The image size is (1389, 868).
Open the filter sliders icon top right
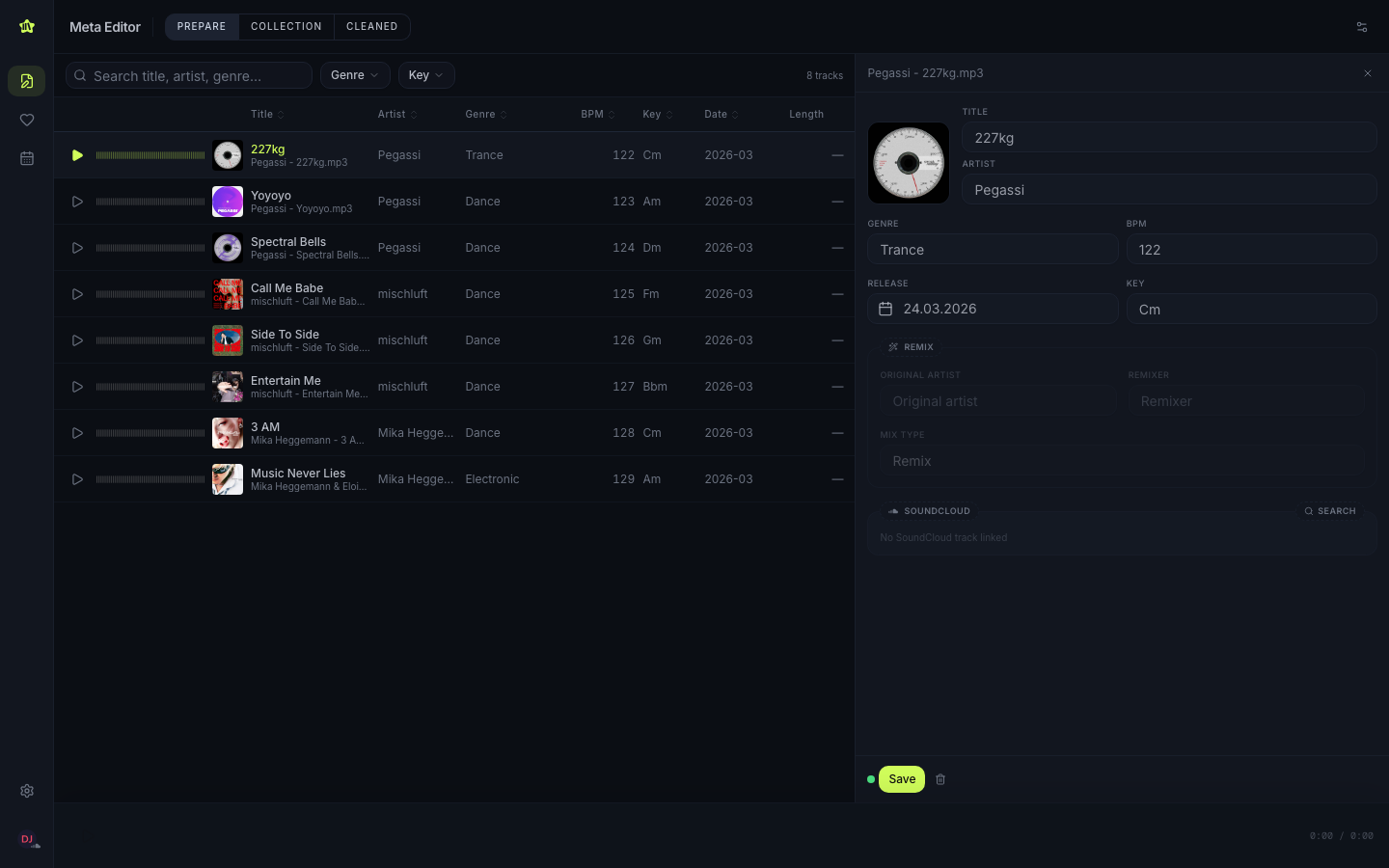tap(1362, 27)
